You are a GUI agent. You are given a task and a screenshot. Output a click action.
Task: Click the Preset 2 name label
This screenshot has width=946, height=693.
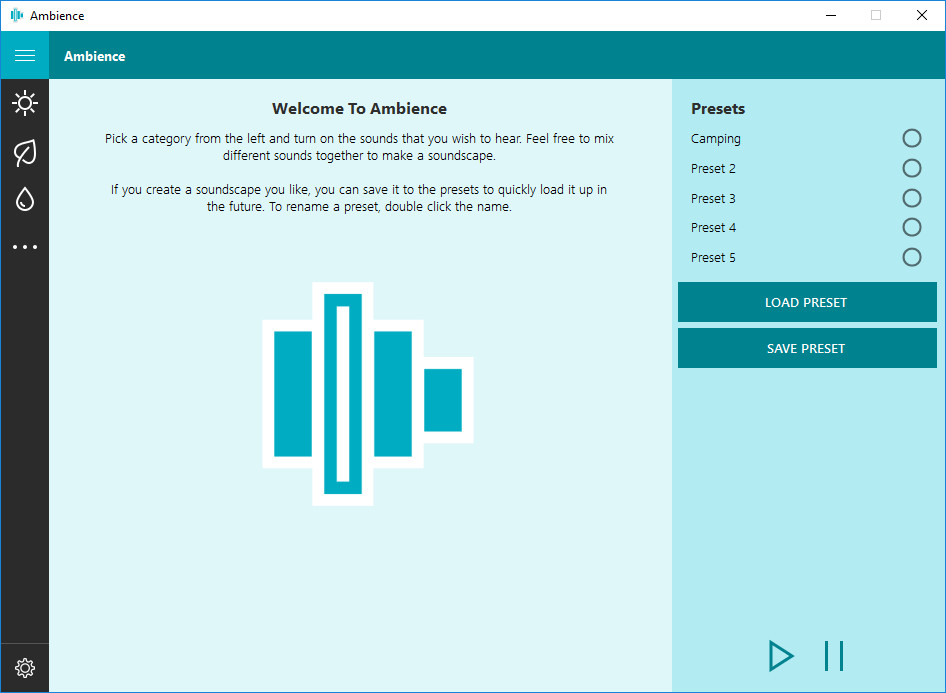click(713, 168)
